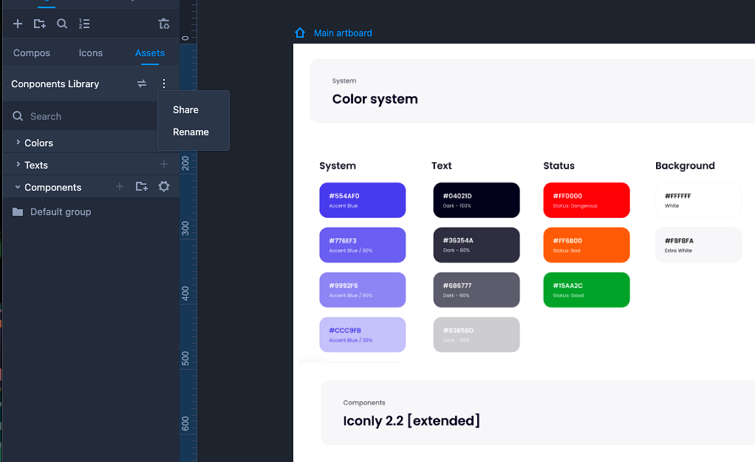This screenshot has width=755, height=462.
Task: Click the plus add icon in top toolbar
Action: pos(18,24)
